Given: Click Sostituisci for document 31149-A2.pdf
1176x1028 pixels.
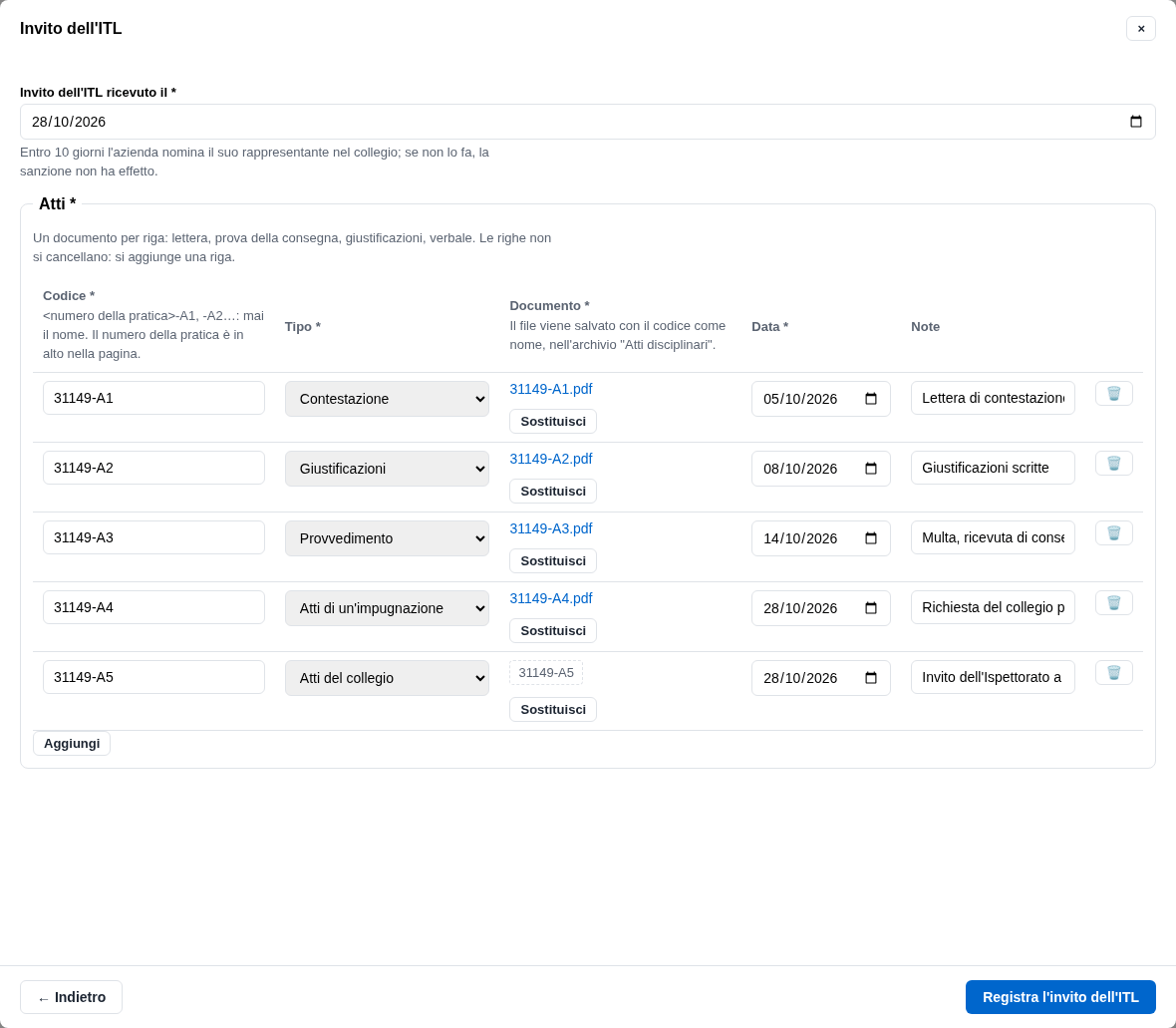Looking at the screenshot, I should [x=553, y=492].
